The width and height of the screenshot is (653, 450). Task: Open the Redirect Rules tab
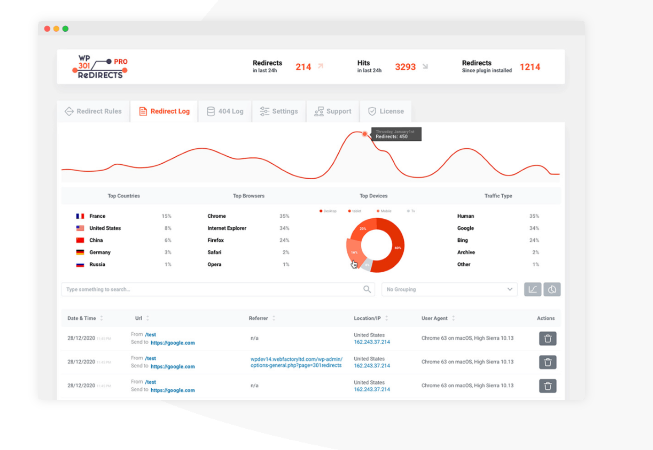[x=93, y=111]
